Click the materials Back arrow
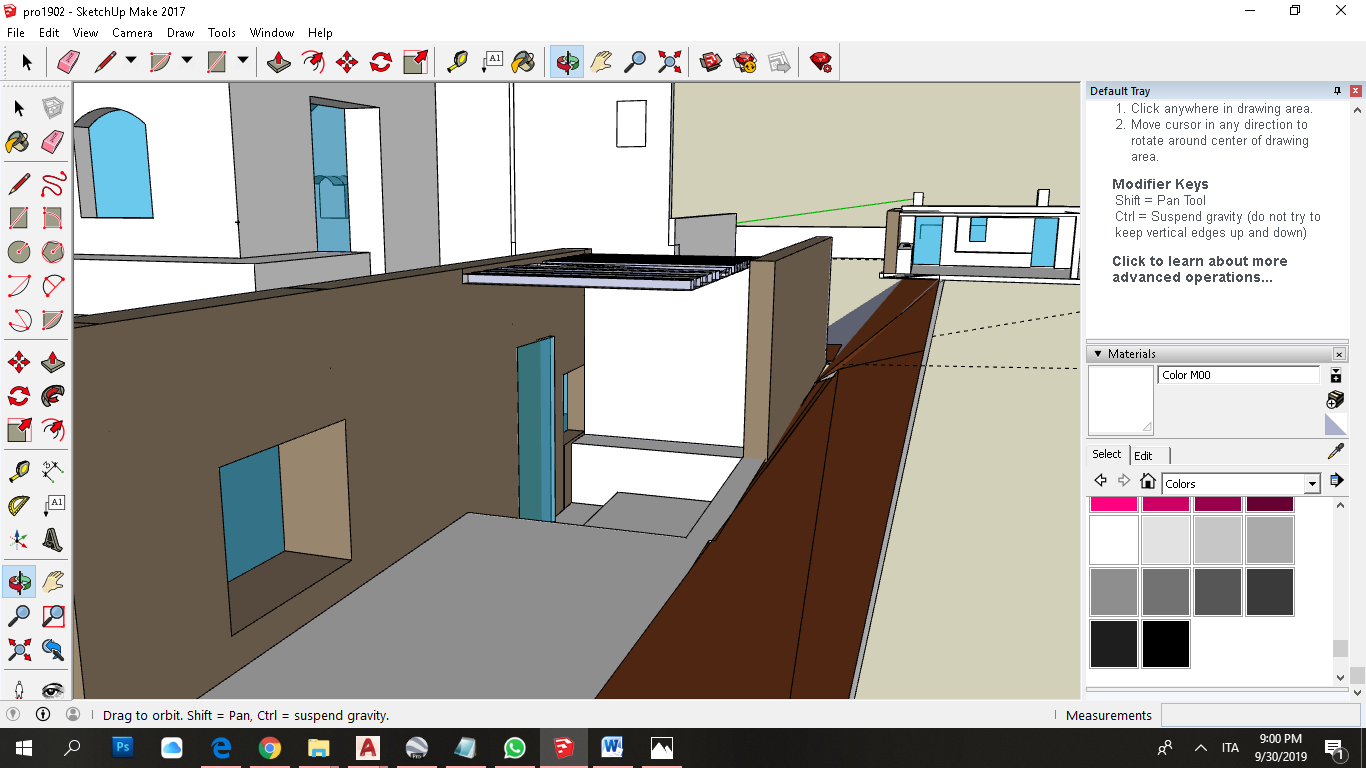Screen dimensions: 1366x768 point(1101,481)
